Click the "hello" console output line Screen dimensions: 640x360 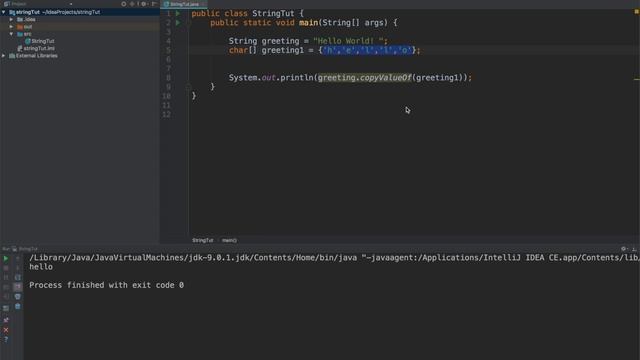(x=41, y=267)
